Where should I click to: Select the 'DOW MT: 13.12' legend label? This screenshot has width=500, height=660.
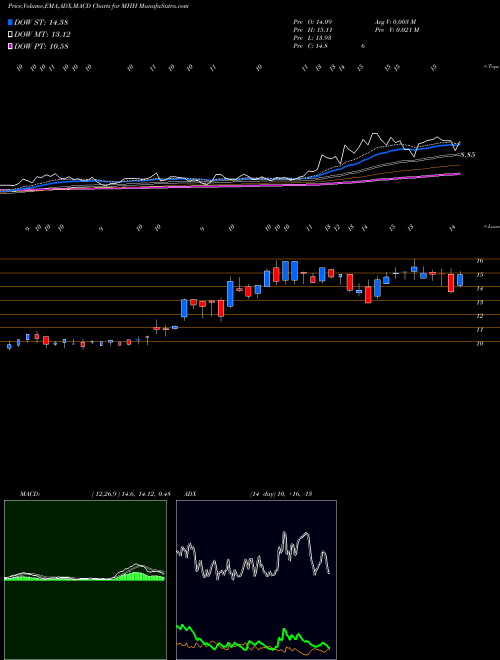click(43, 34)
